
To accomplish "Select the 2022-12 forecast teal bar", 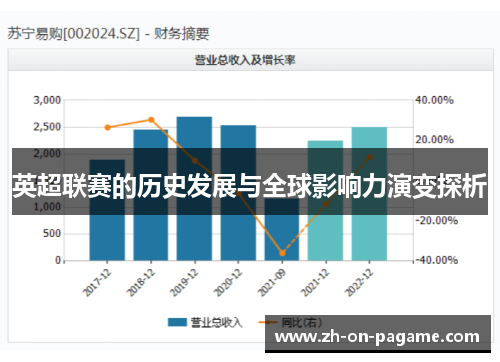I will click(369, 194).
